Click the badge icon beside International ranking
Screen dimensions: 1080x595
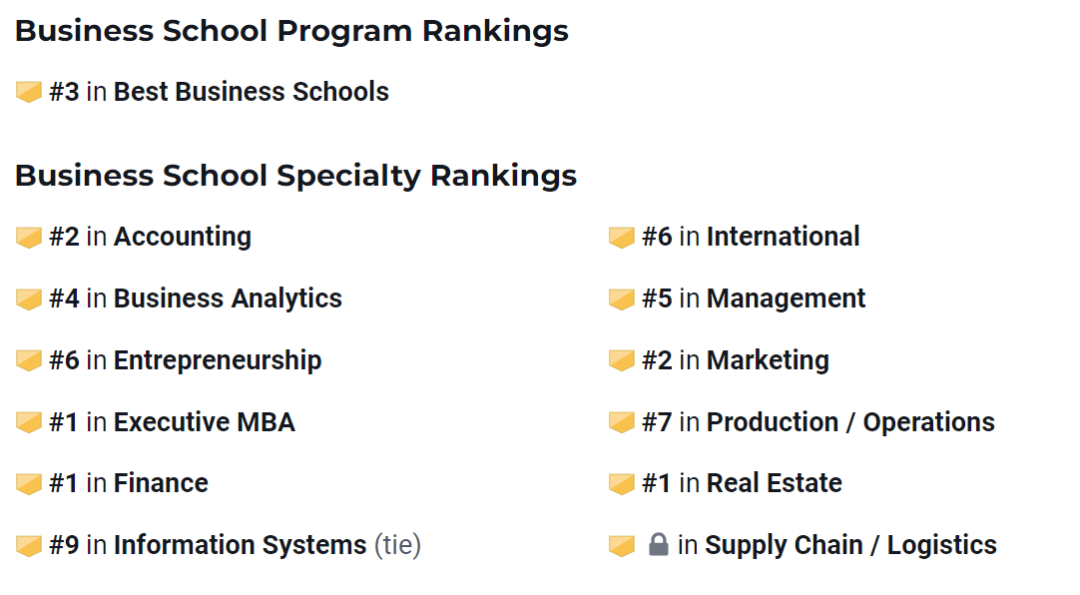point(621,237)
